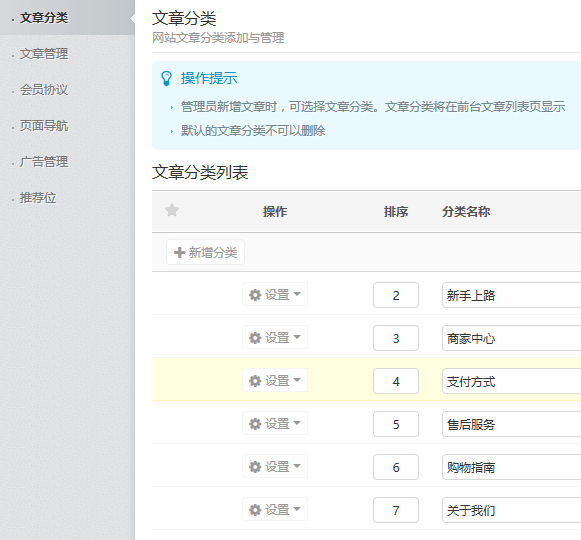The height and width of the screenshot is (540, 581).
Task: Open 广告管理 sidebar entry
Action: coord(44,162)
